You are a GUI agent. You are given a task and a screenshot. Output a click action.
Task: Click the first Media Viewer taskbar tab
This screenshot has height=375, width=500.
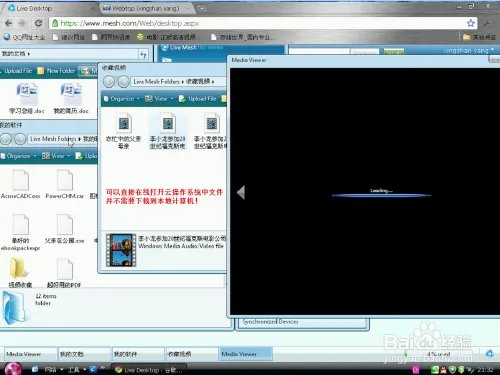pyautogui.click(x=31, y=354)
